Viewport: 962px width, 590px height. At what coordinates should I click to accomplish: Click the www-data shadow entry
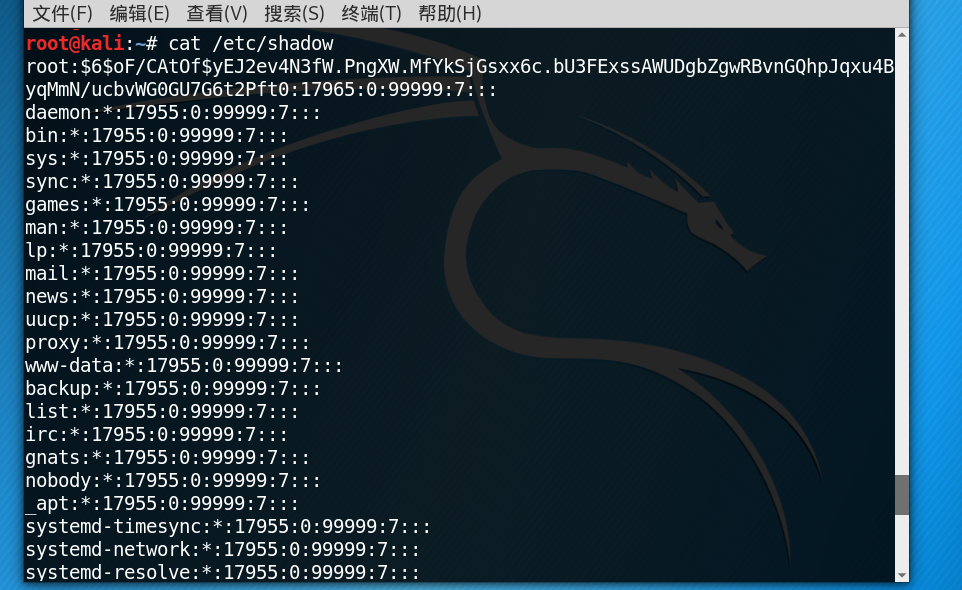184,366
